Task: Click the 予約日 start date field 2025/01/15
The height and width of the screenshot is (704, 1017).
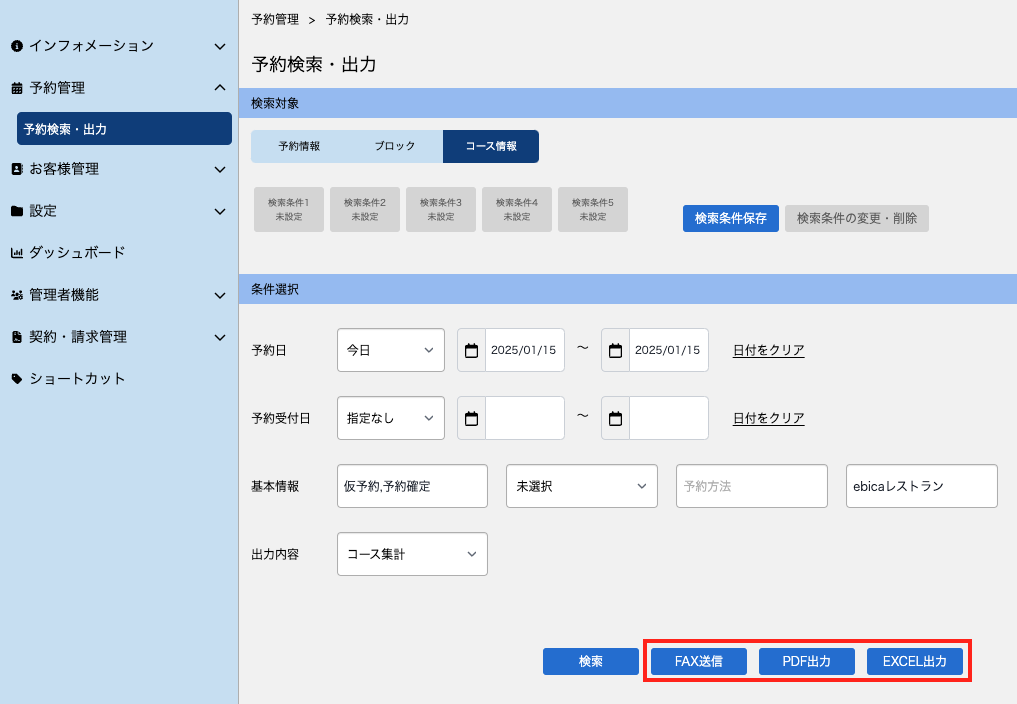Action: pos(524,350)
